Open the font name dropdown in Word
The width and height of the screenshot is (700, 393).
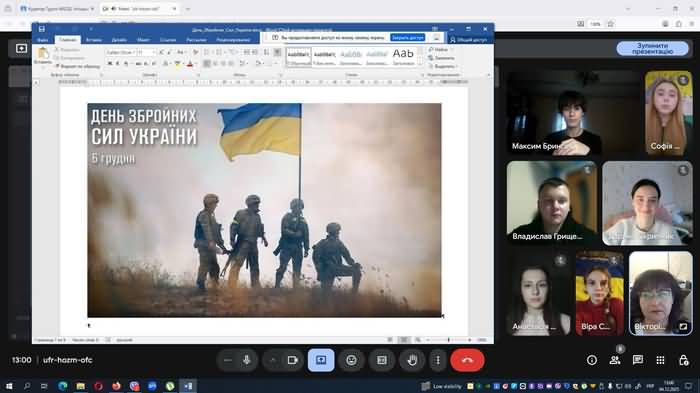tap(133, 53)
